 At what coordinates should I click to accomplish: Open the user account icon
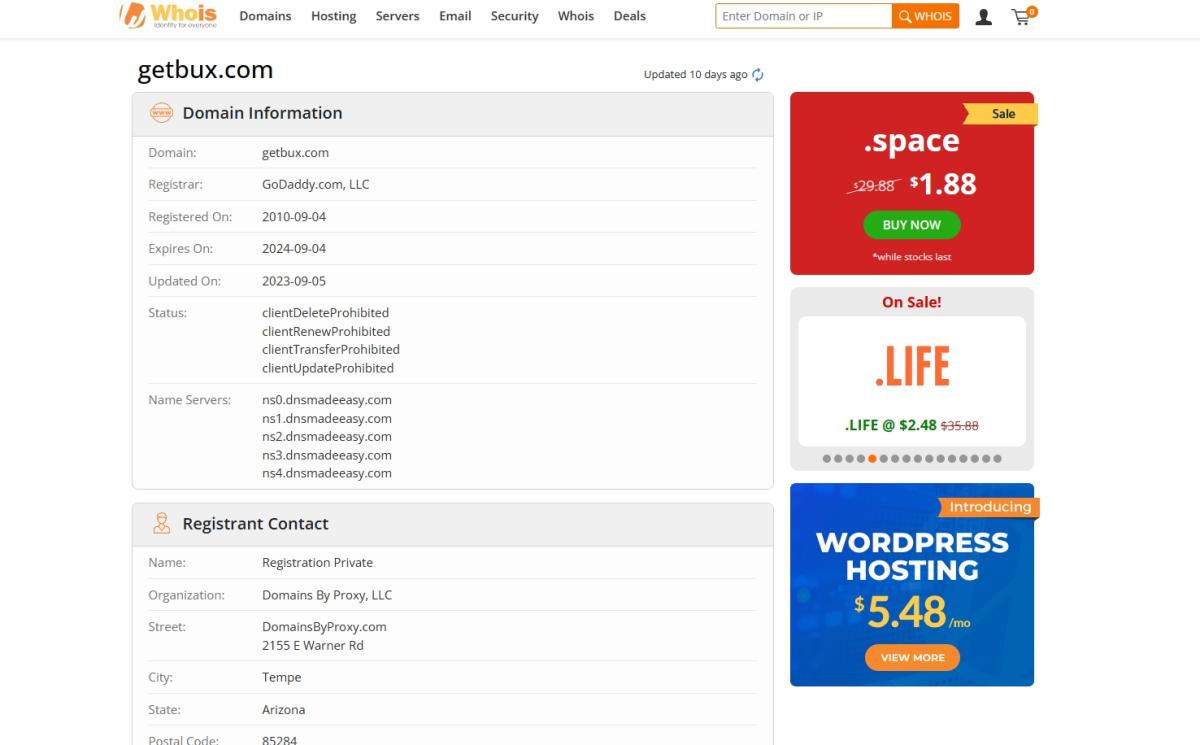[x=983, y=17]
